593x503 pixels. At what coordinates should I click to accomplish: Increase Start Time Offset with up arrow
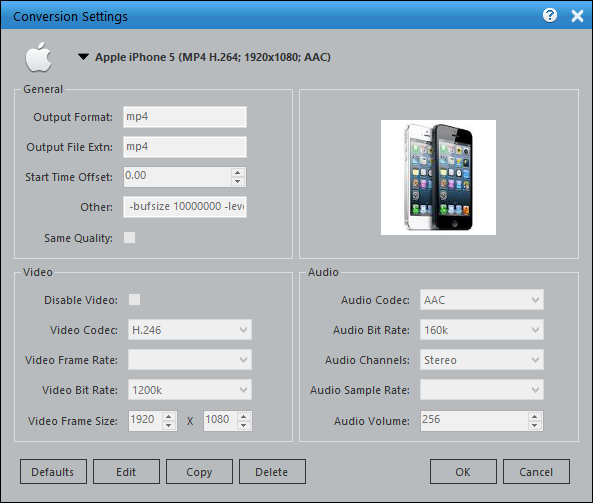[x=238, y=172]
